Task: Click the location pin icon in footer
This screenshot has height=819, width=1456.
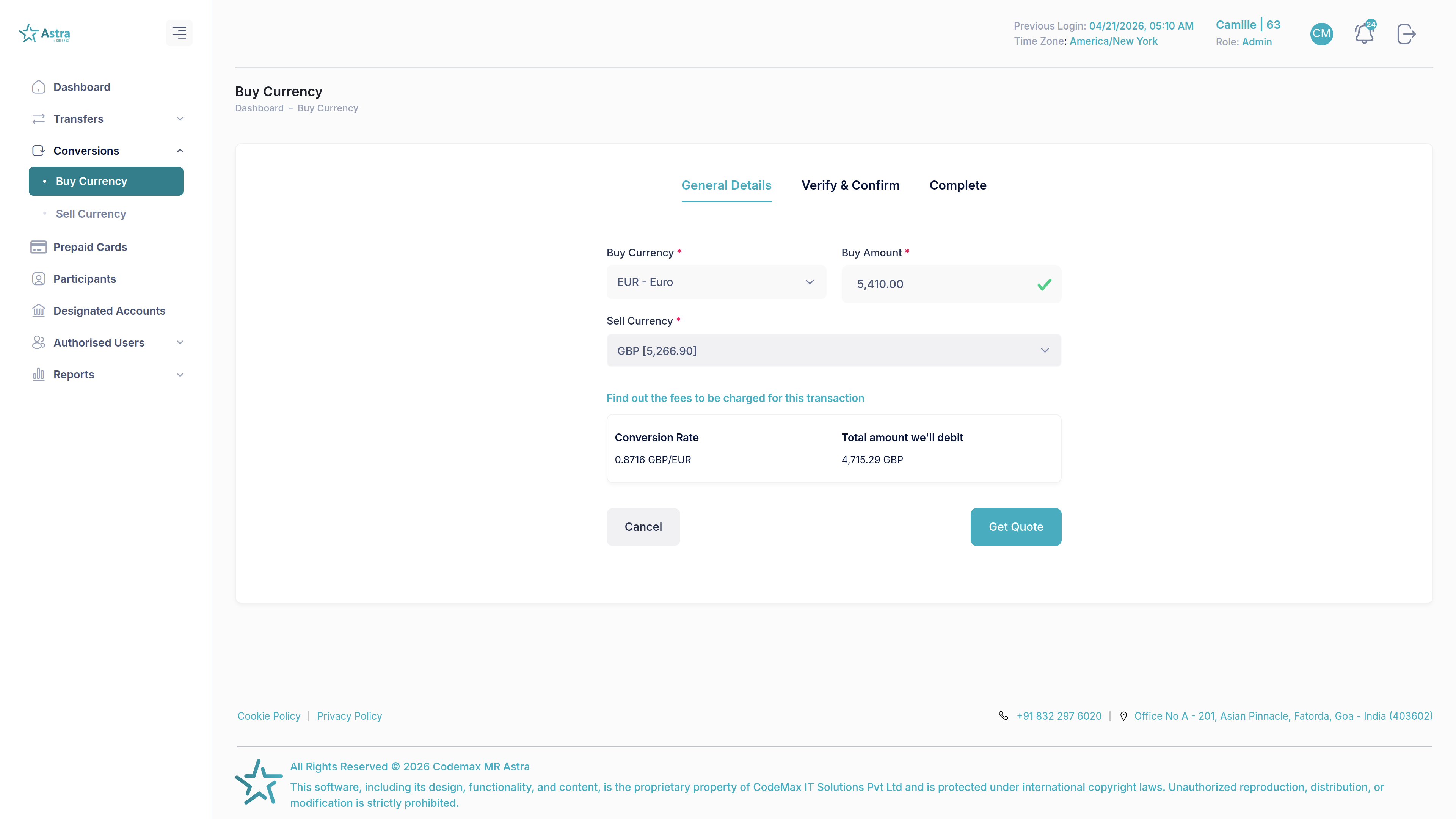Action: click(x=1123, y=716)
